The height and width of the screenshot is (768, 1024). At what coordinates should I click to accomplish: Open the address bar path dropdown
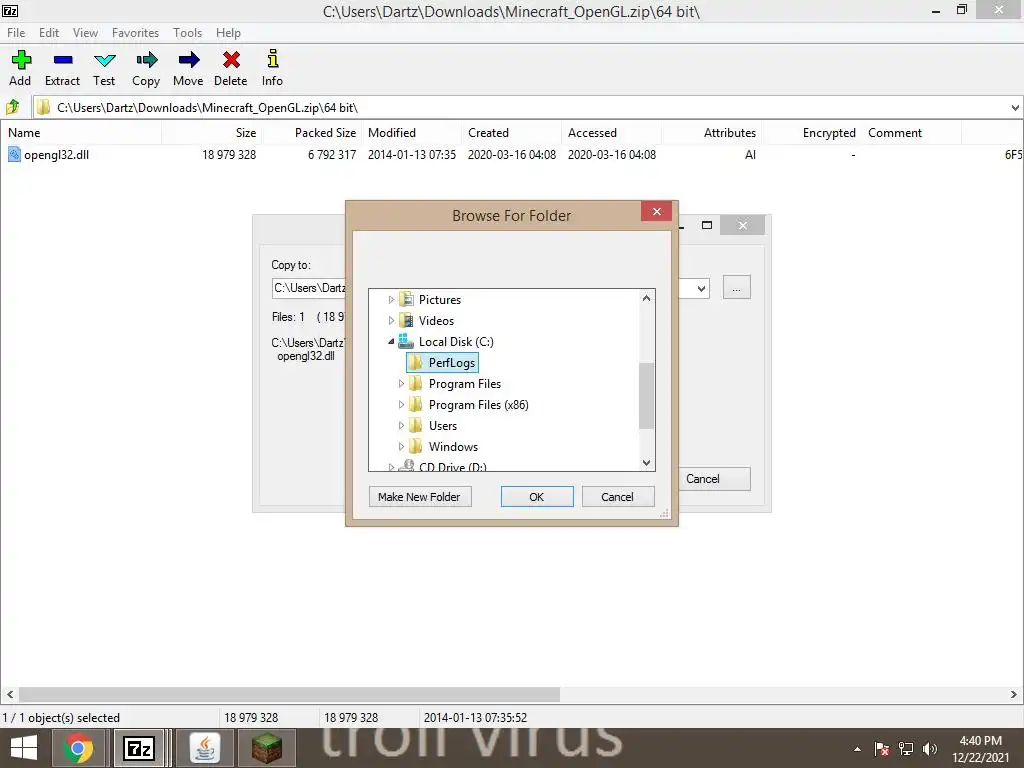(1015, 108)
